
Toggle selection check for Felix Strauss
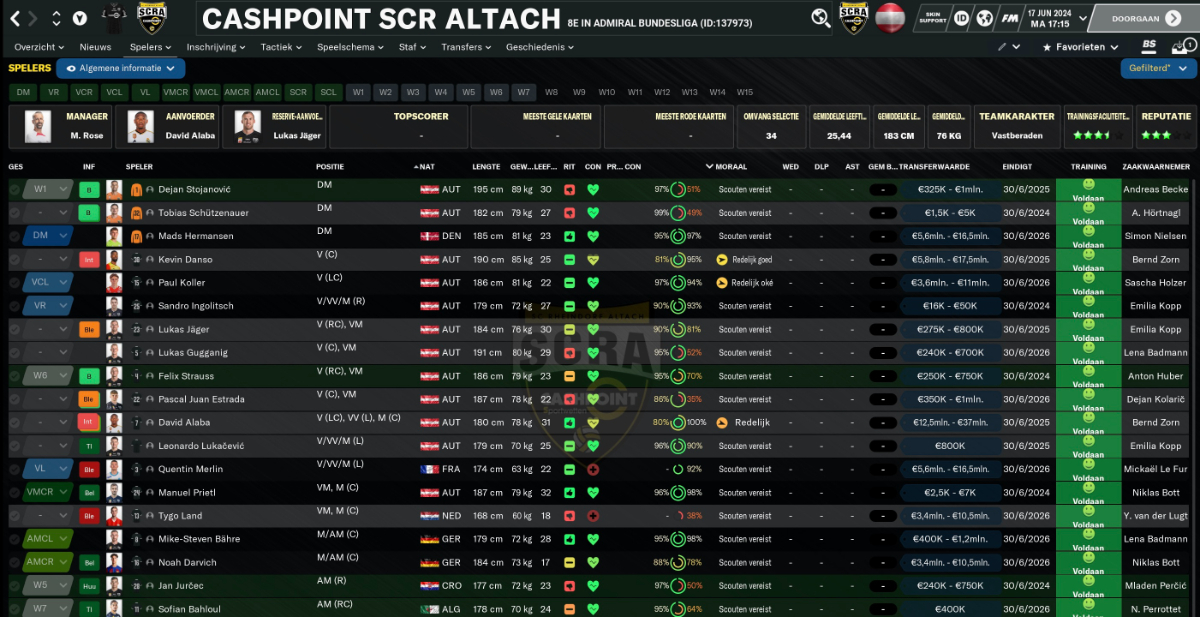coord(14,376)
